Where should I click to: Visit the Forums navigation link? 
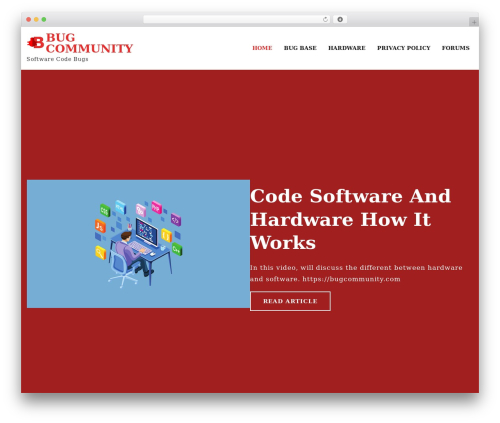coord(456,48)
